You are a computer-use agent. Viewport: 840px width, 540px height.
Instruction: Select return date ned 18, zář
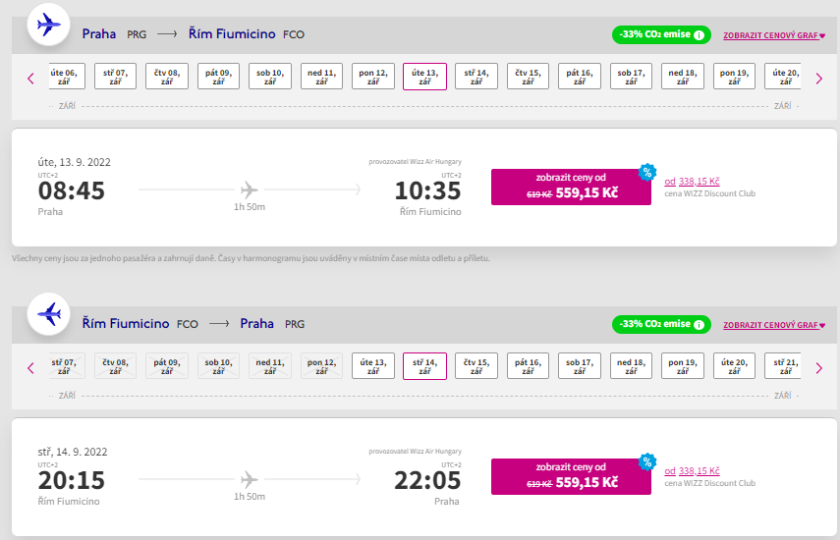pyautogui.click(x=631, y=366)
